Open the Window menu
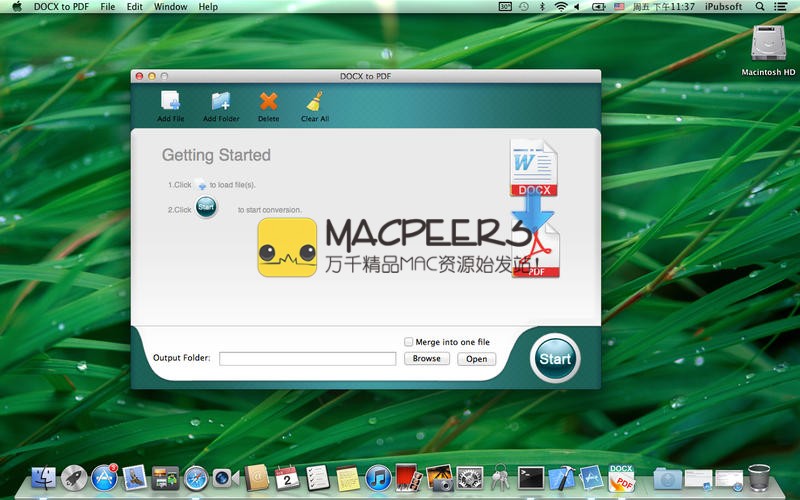This screenshot has width=800, height=500. 170,6
